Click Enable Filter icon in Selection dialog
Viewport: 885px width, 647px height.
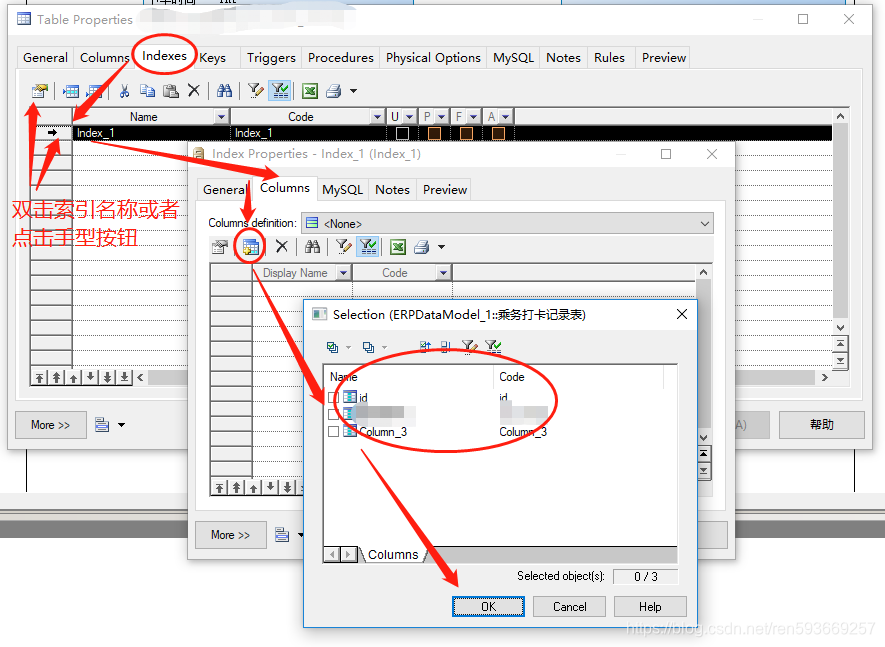493,347
